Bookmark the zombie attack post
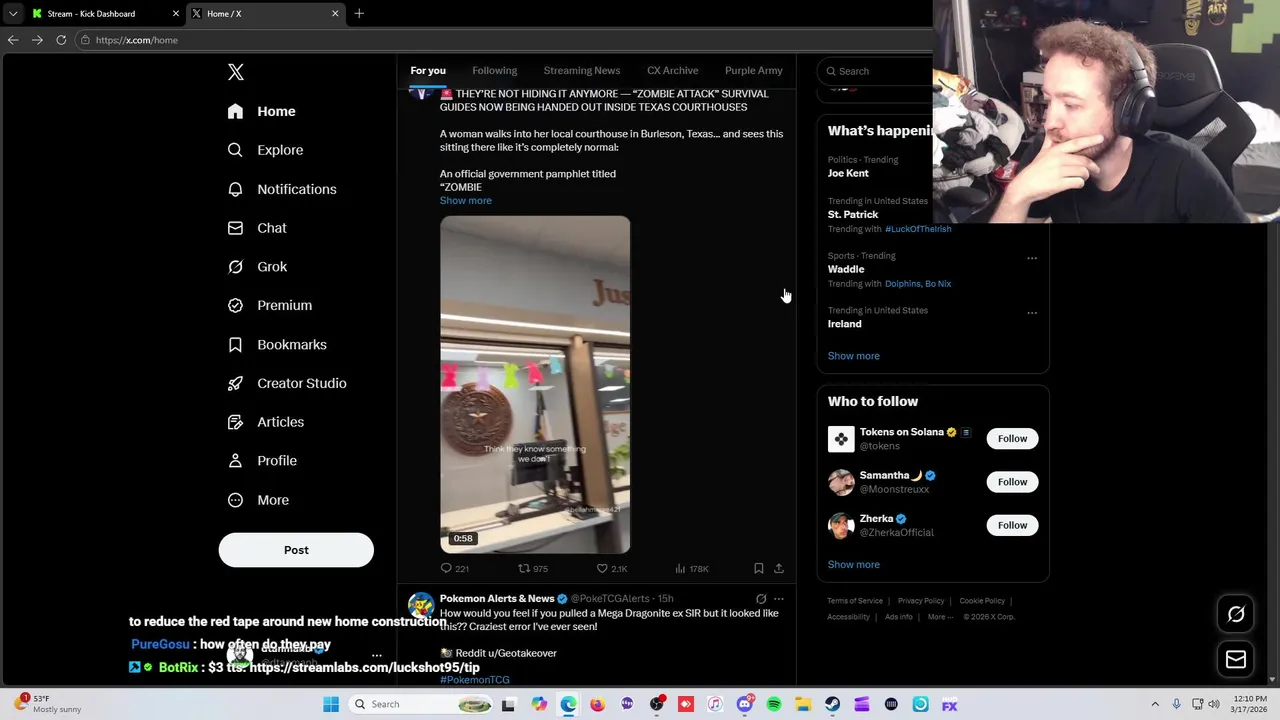 [x=759, y=569]
